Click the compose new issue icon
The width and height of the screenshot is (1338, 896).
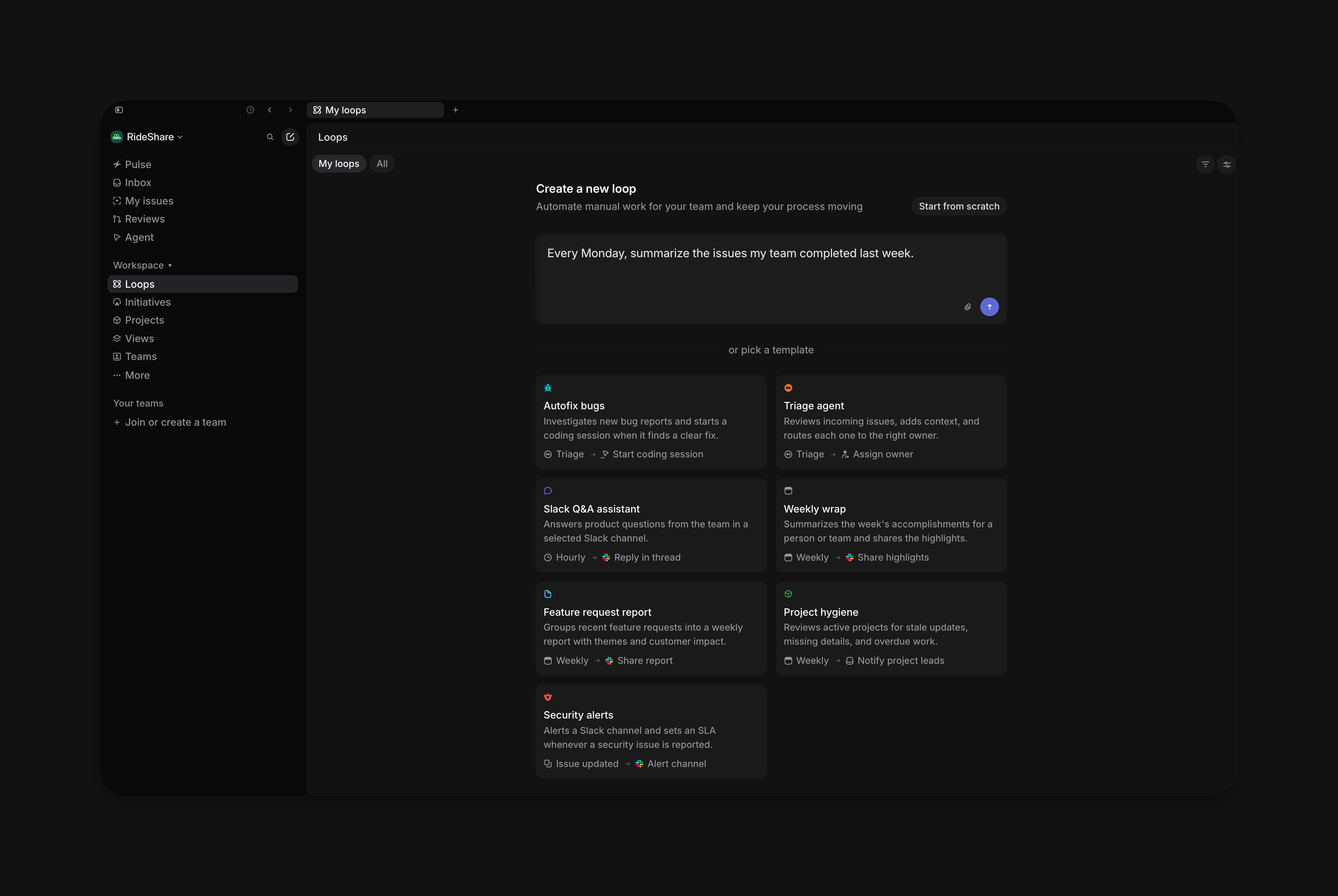click(x=291, y=137)
